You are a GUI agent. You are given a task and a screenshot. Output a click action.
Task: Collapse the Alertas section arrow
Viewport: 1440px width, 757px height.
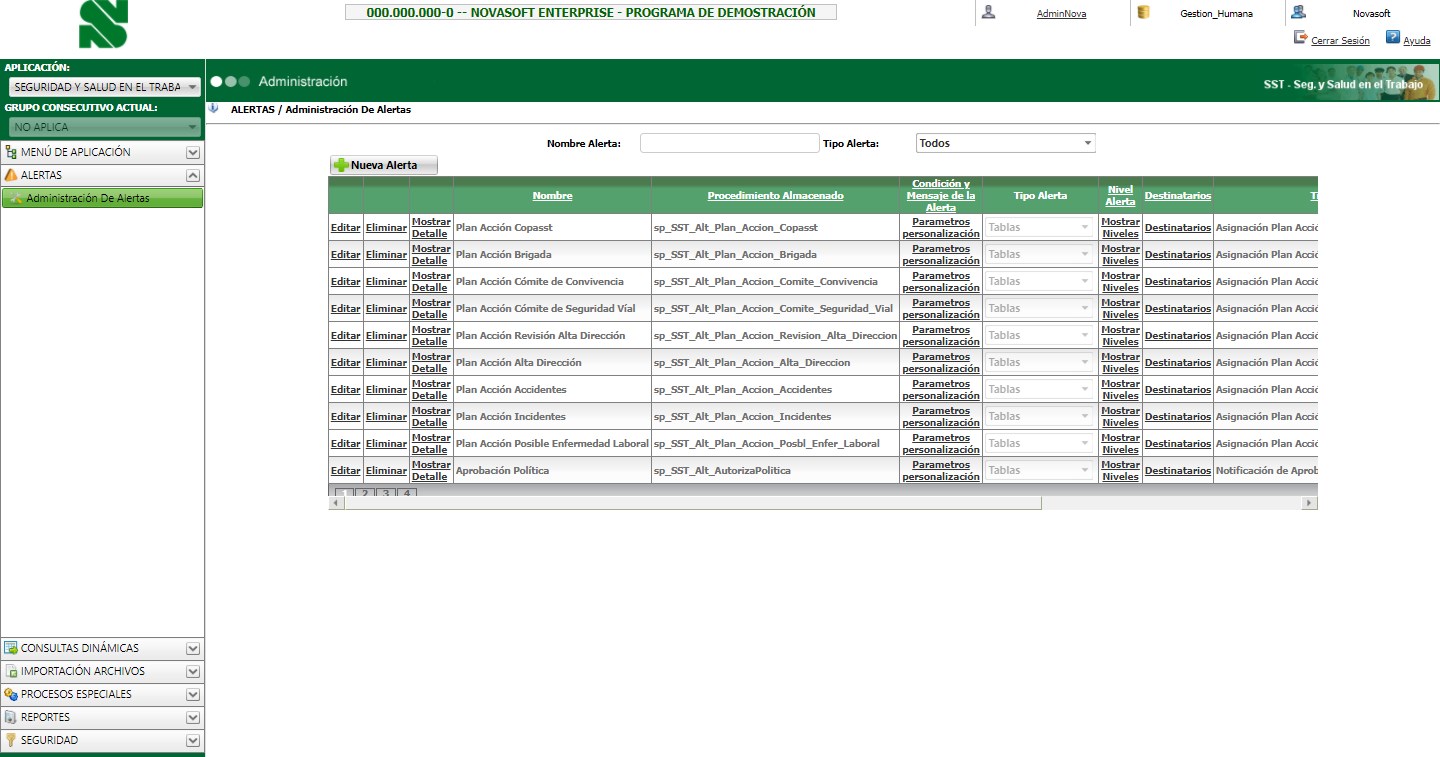(193, 176)
